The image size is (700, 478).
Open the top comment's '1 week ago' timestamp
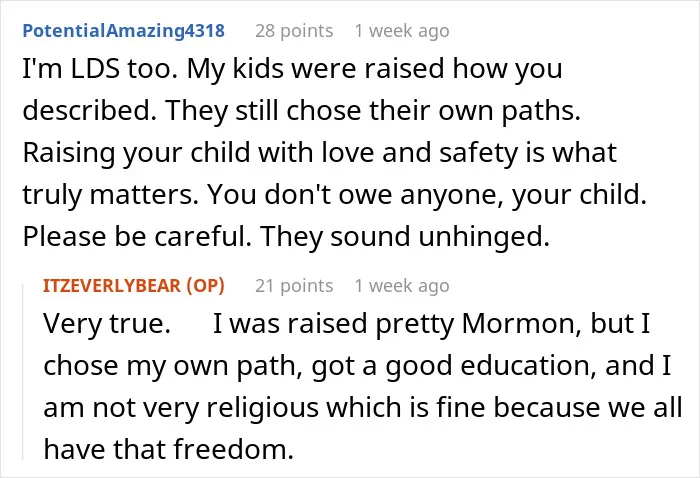[402, 31]
